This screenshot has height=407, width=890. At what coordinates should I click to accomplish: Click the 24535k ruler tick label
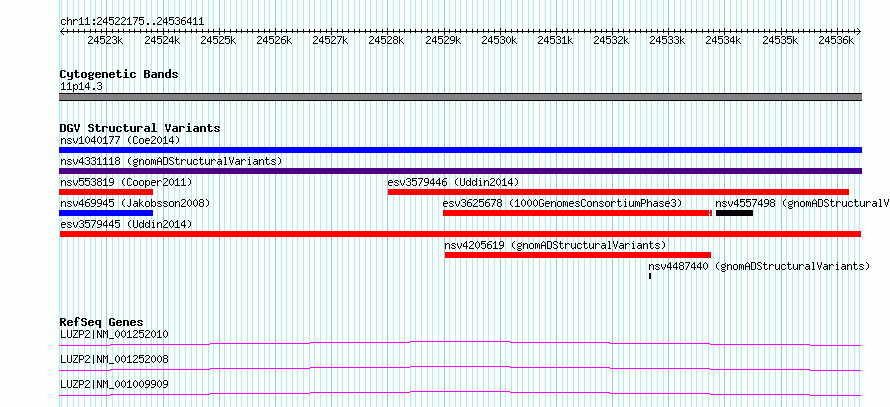tap(780, 40)
